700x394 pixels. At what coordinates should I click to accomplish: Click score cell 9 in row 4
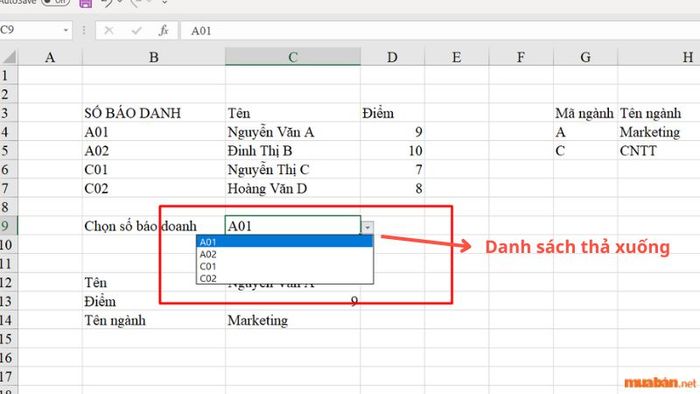tap(392, 132)
